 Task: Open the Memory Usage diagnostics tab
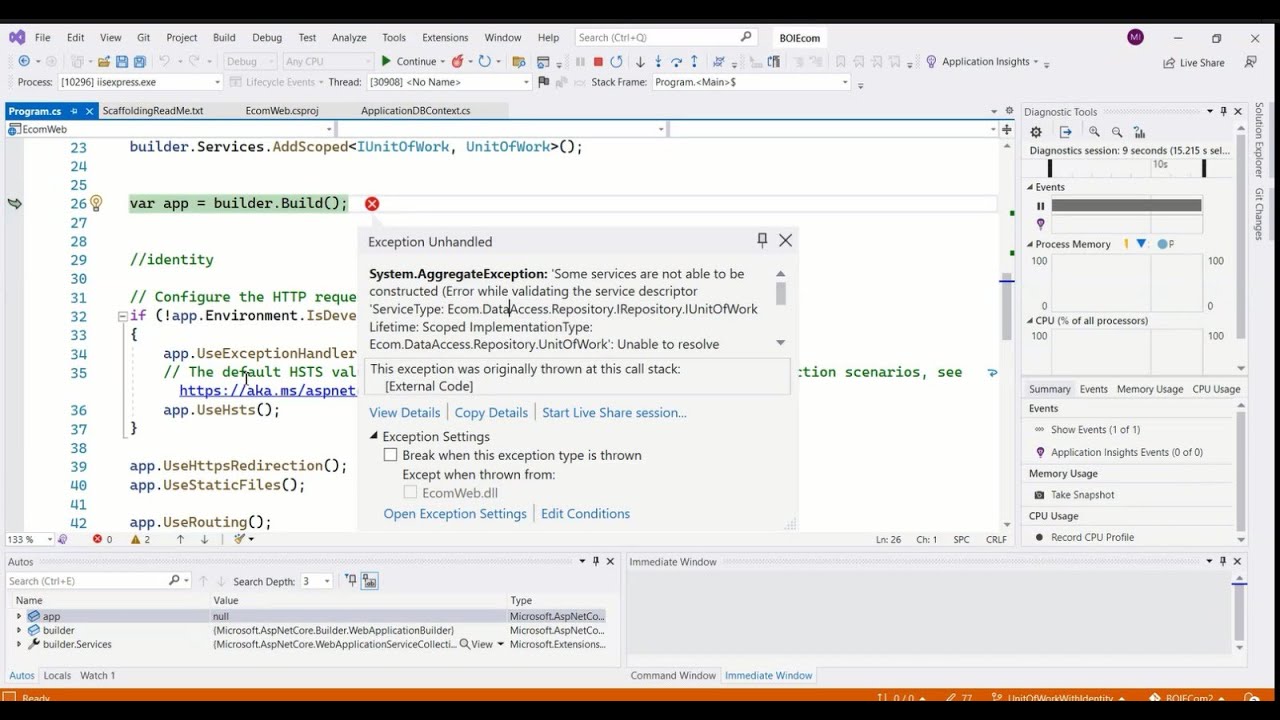click(x=1149, y=389)
